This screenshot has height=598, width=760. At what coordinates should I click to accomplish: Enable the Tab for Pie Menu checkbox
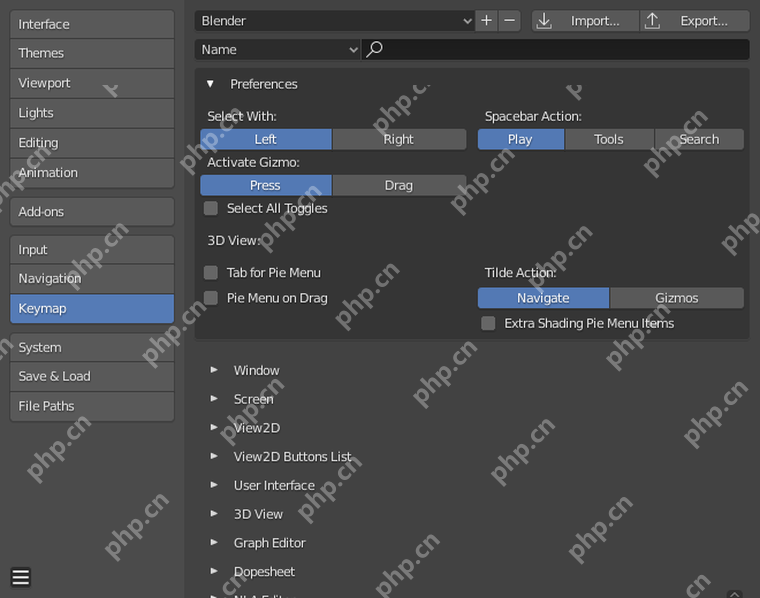tap(211, 273)
